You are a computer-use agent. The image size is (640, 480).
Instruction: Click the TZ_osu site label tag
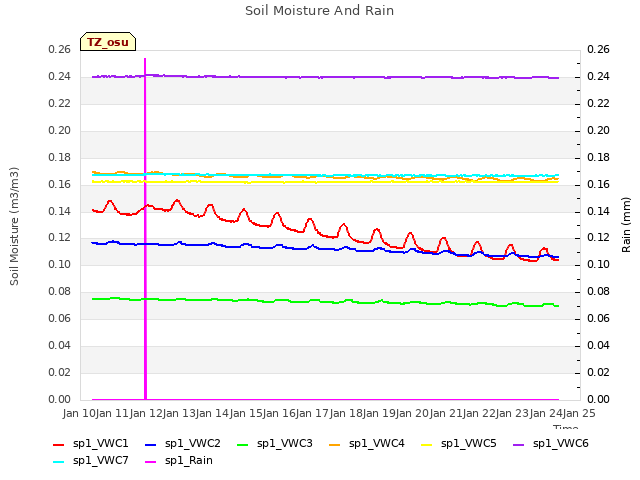point(108,42)
